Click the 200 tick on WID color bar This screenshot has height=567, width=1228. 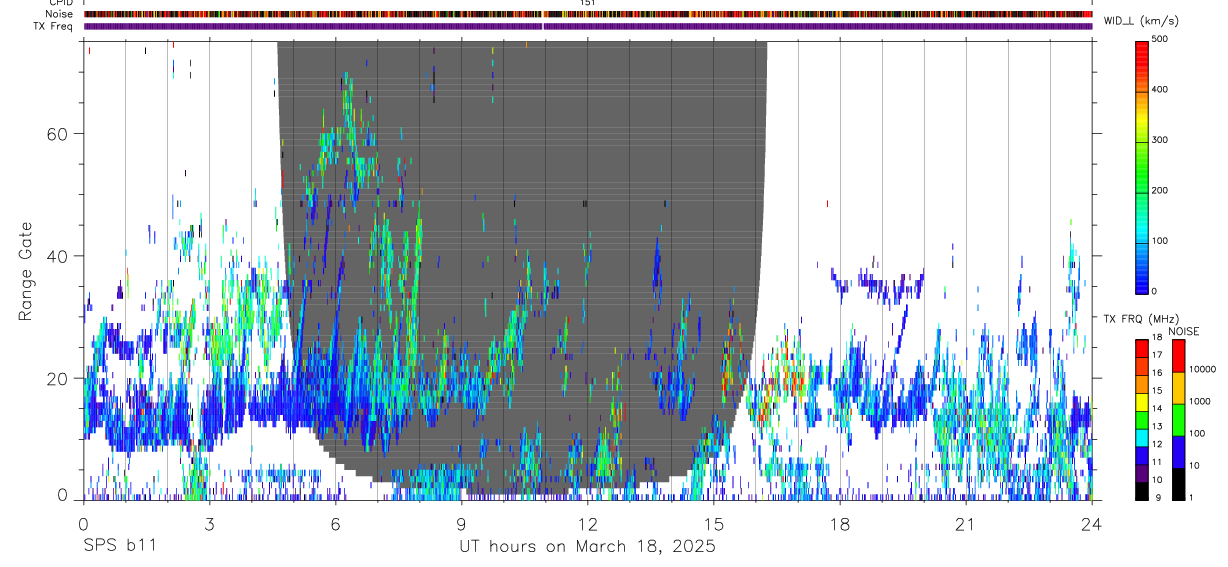point(1161,190)
